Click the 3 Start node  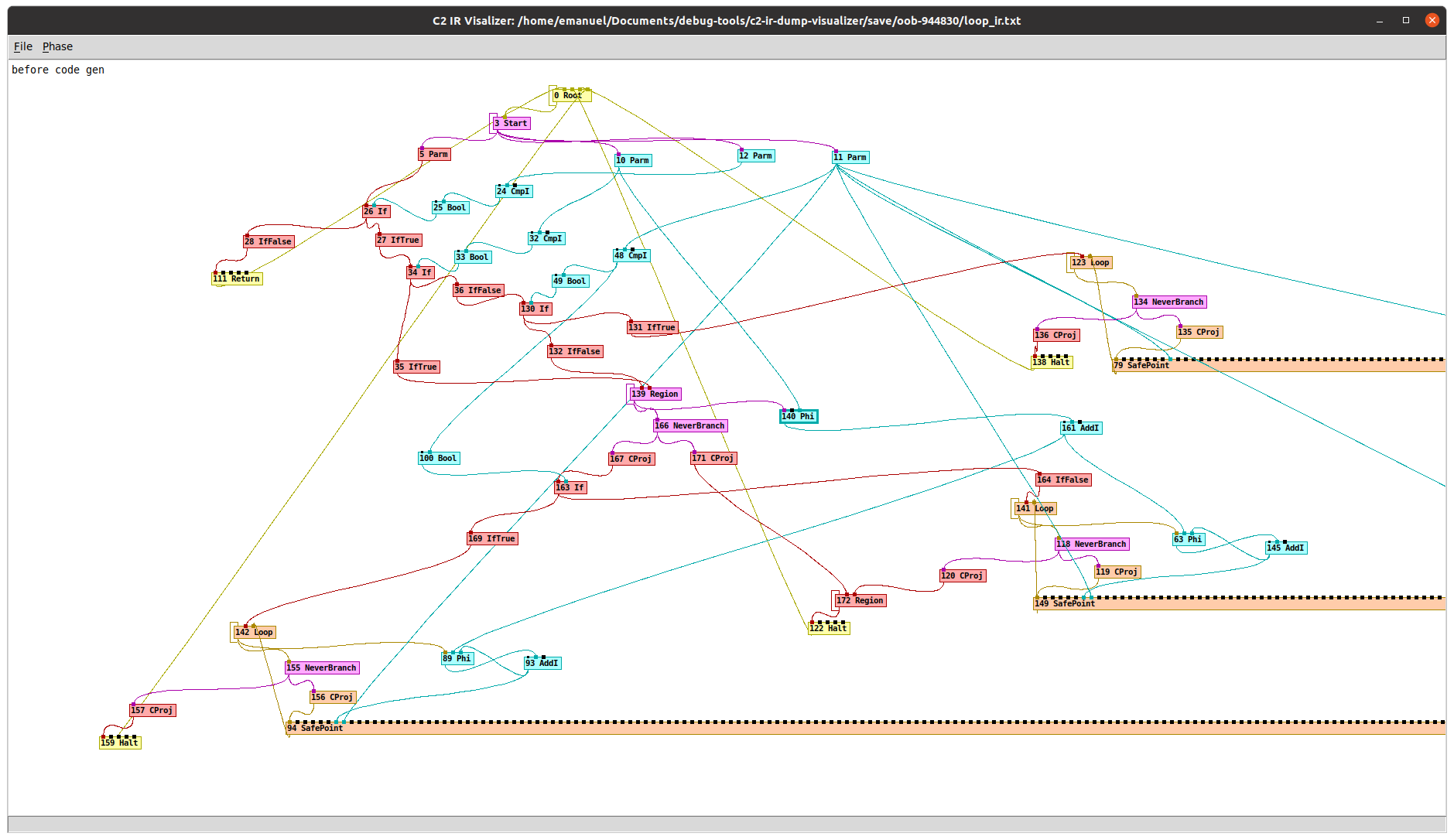click(x=511, y=124)
